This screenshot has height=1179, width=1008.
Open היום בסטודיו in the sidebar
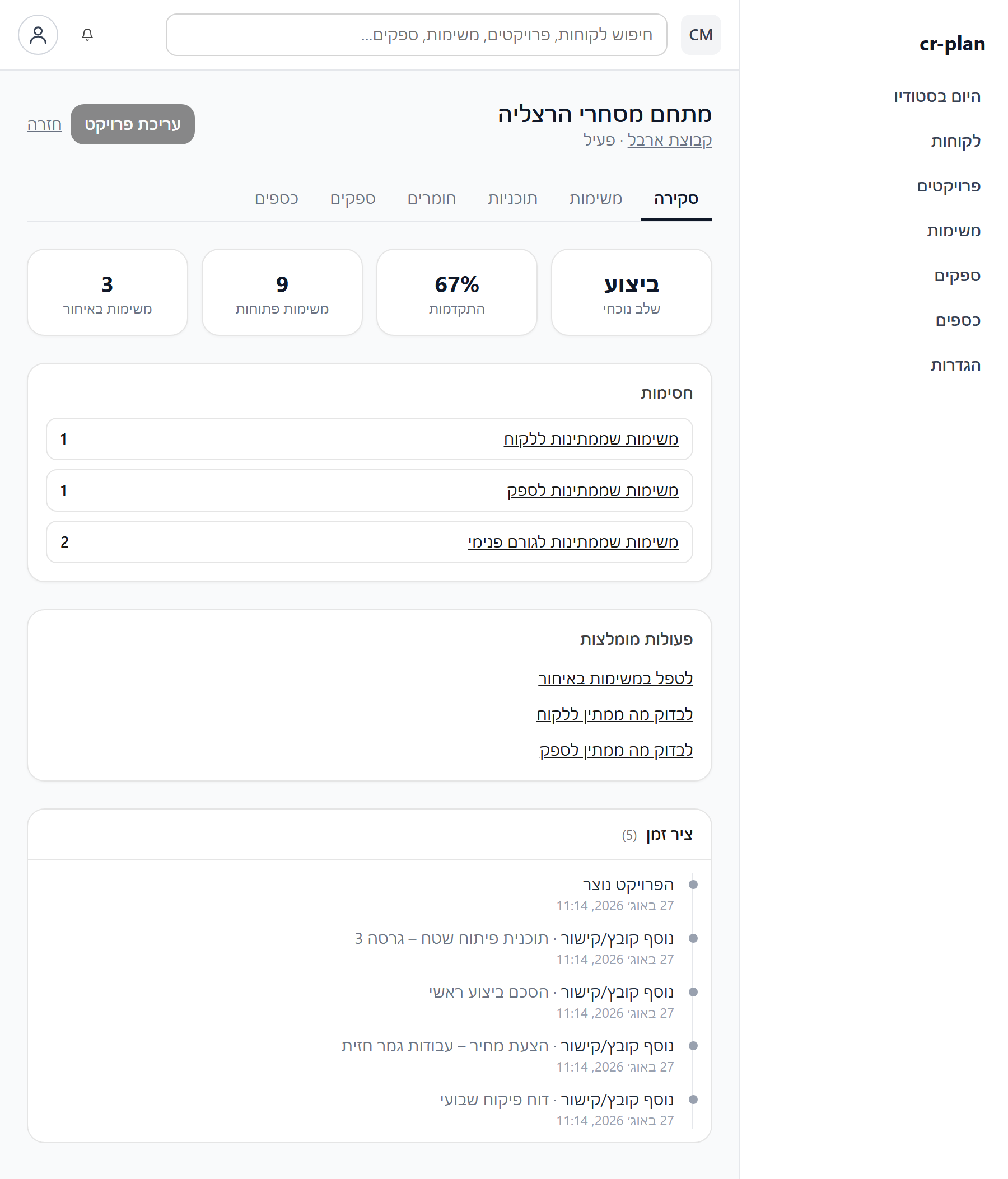pos(937,96)
